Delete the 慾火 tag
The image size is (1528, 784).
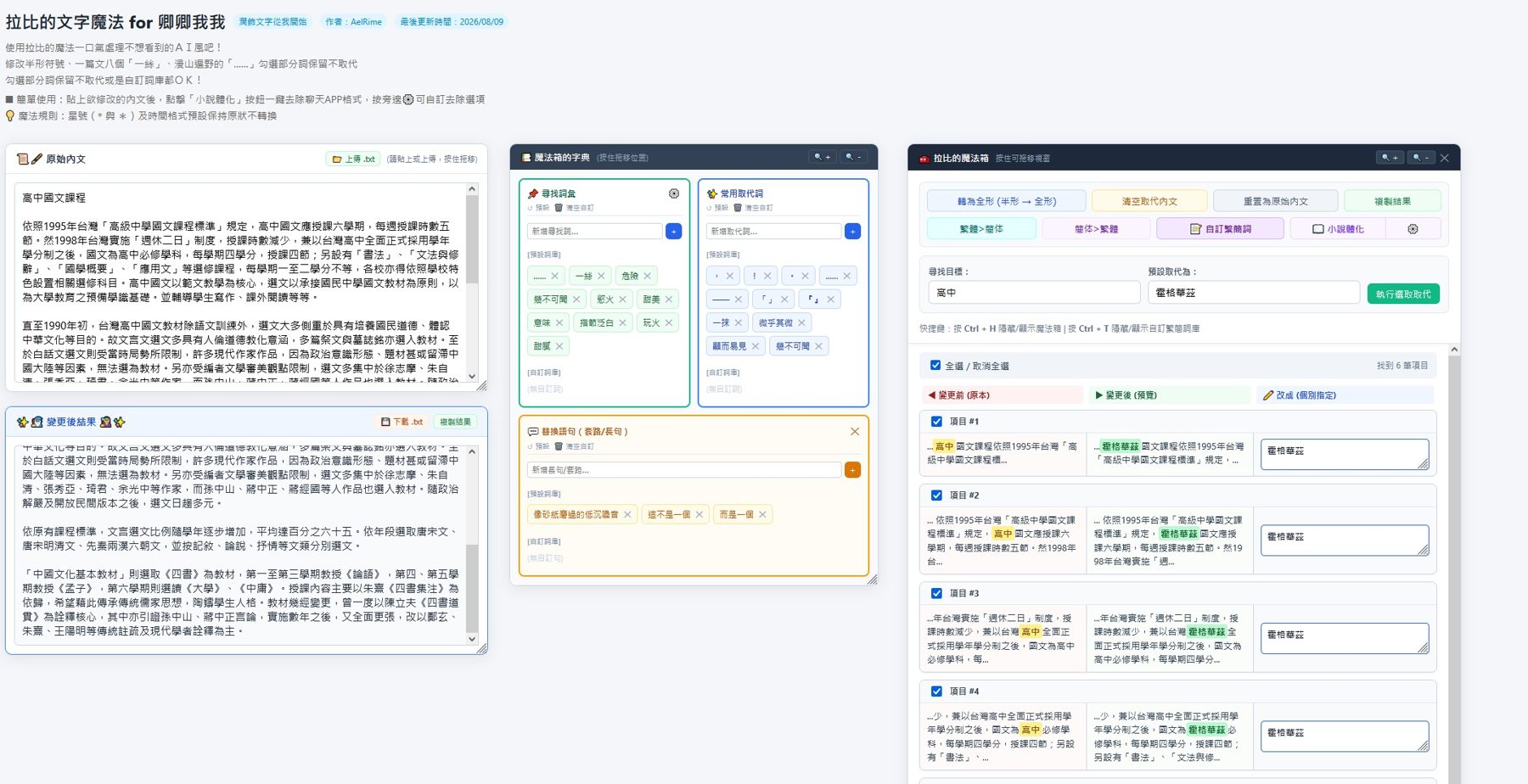pos(622,299)
